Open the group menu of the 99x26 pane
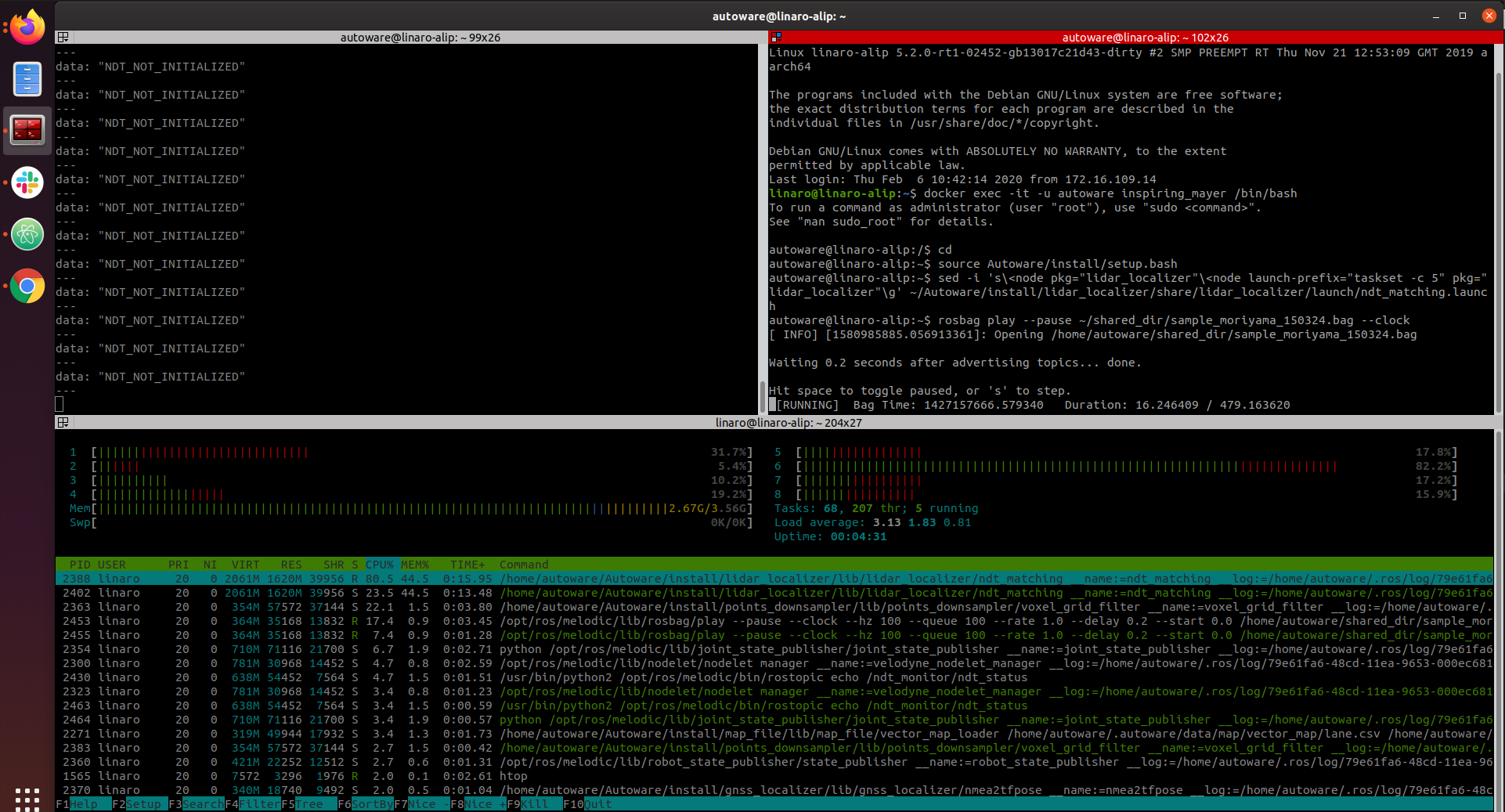Image resolution: width=1505 pixels, height=812 pixels. tap(63, 38)
